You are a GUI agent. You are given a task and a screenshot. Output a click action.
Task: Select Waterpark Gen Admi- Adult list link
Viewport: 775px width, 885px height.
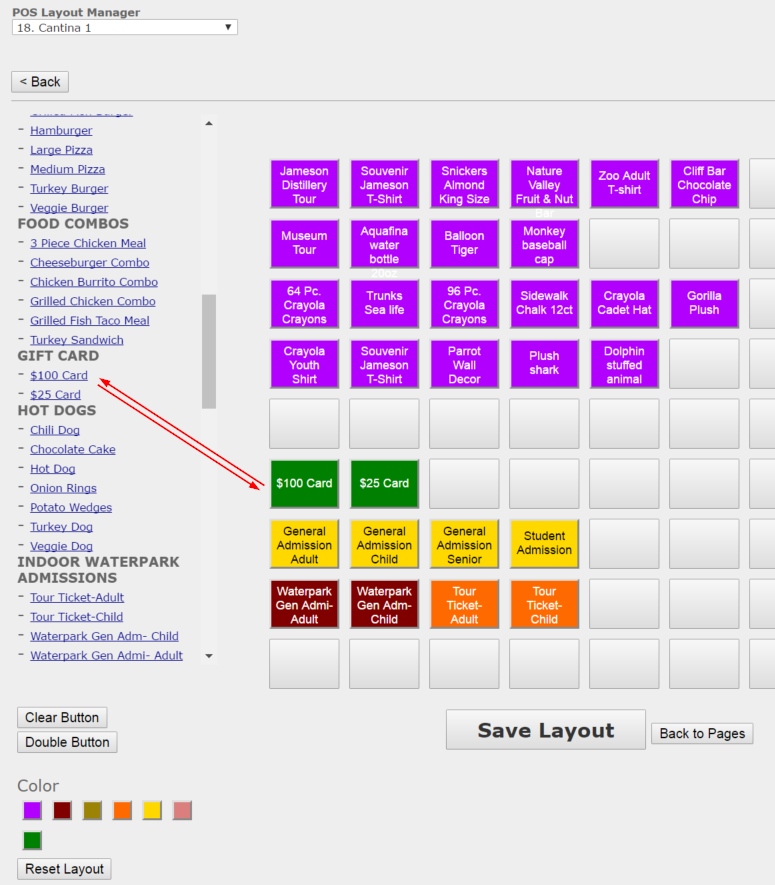[106, 655]
